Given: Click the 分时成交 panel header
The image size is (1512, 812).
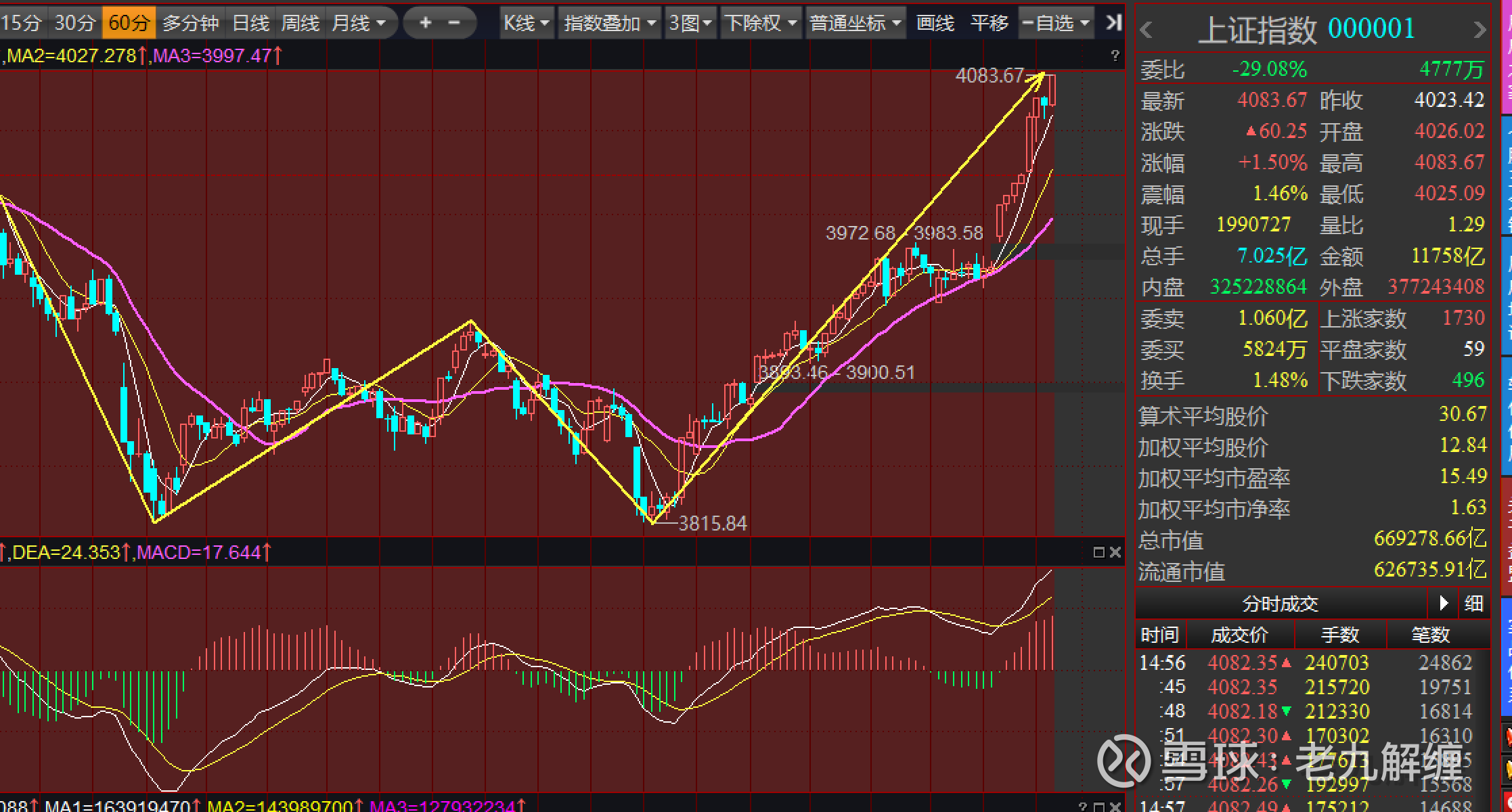Looking at the screenshot, I should click(x=1280, y=603).
